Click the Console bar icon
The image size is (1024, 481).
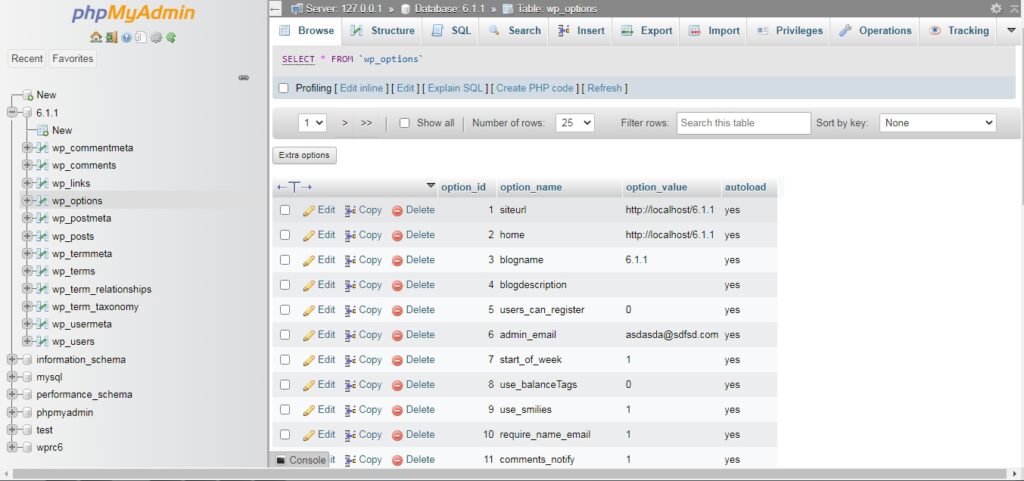pos(281,460)
